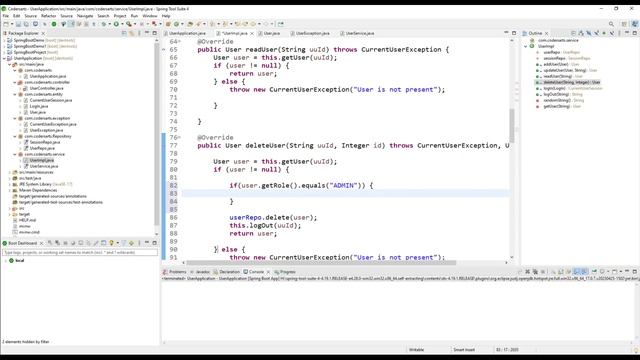Expand Maven Dependencies node
This screenshot has width=640, height=360.
pyautogui.click(x=10, y=190)
